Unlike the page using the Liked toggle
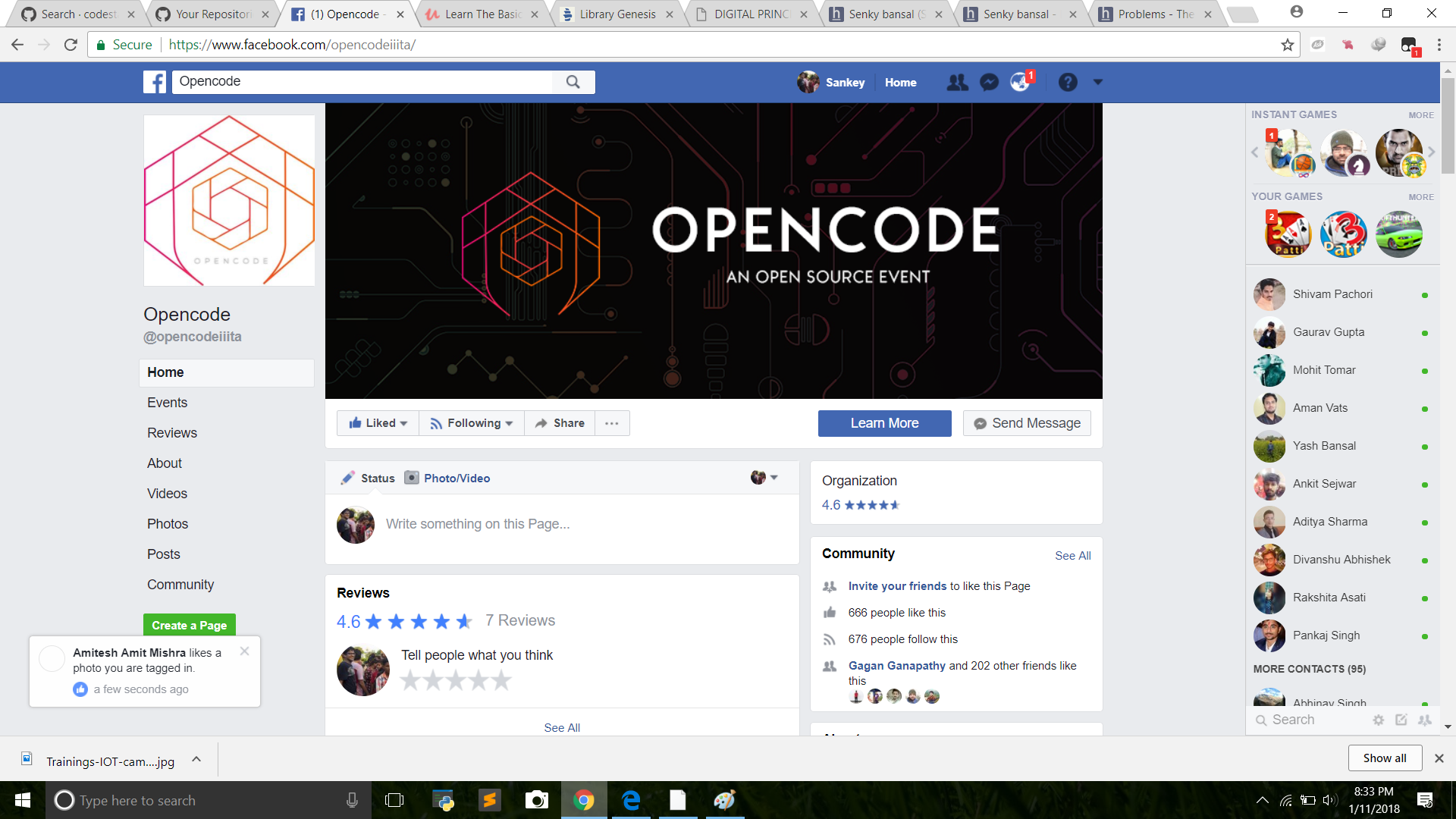This screenshot has height=819, width=1456. (x=377, y=422)
